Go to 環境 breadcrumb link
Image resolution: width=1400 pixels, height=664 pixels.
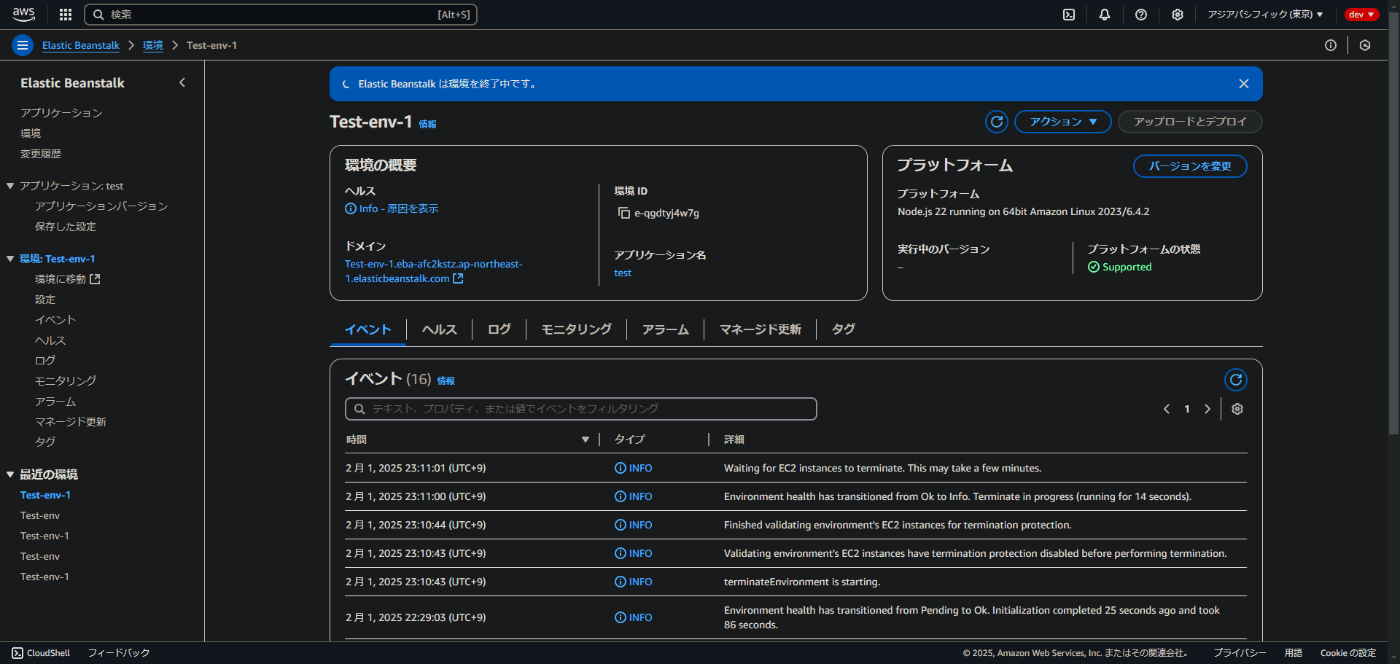(x=153, y=46)
